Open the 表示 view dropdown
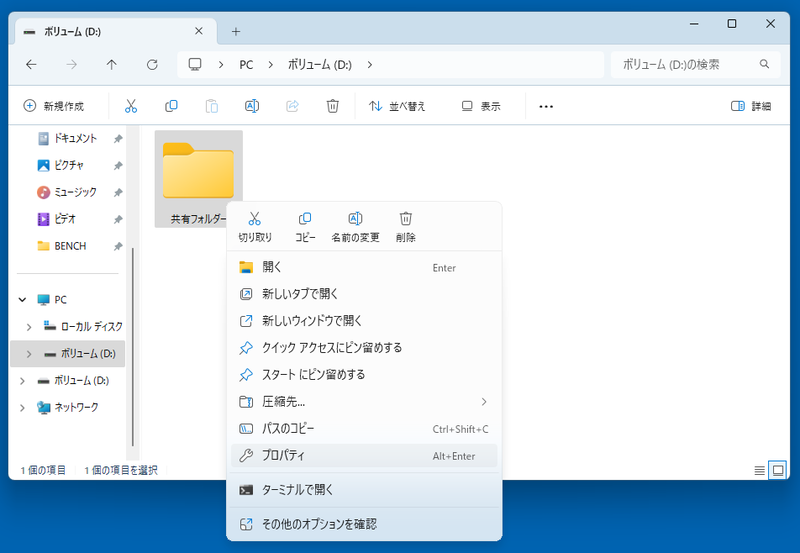This screenshot has height=553, width=800. [x=481, y=106]
